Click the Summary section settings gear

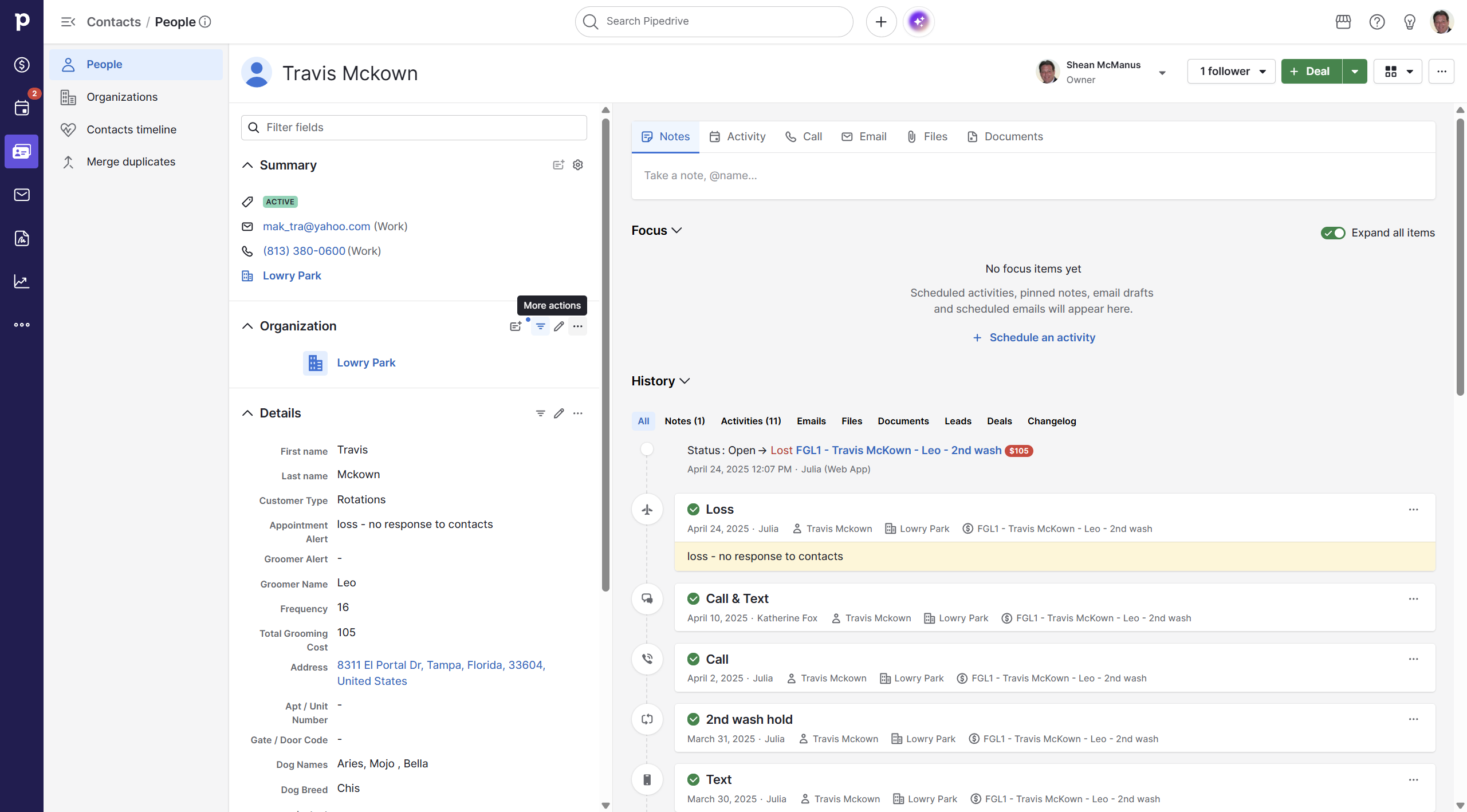pyautogui.click(x=578, y=165)
